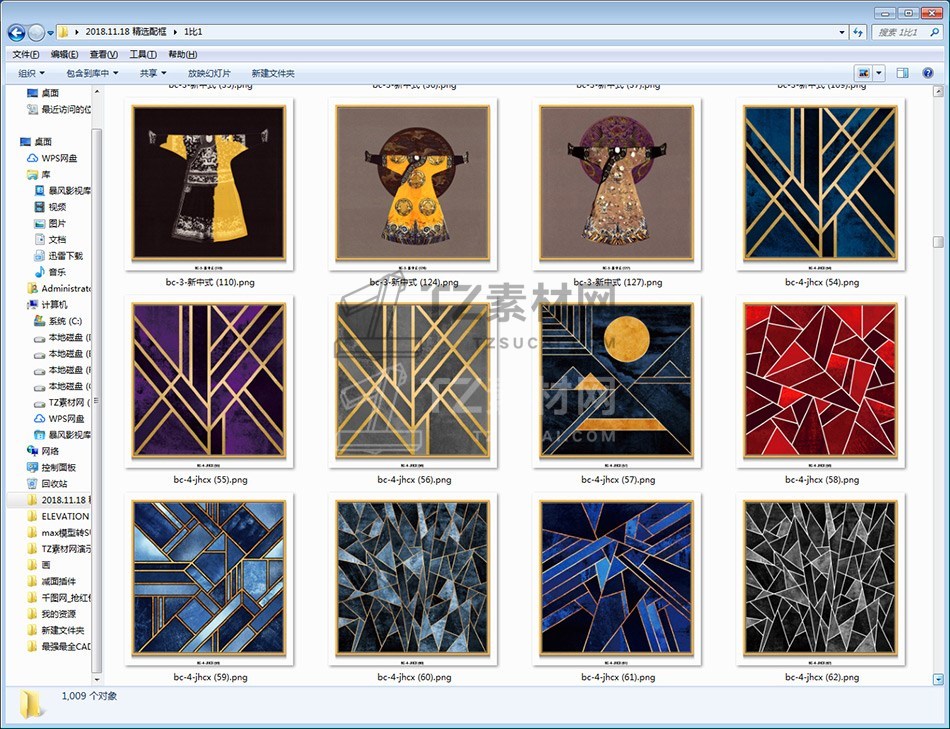Open WPS网盘 cloud drive under 桌面
Image resolution: width=950 pixels, height=729 pixels.
[58, 158]
